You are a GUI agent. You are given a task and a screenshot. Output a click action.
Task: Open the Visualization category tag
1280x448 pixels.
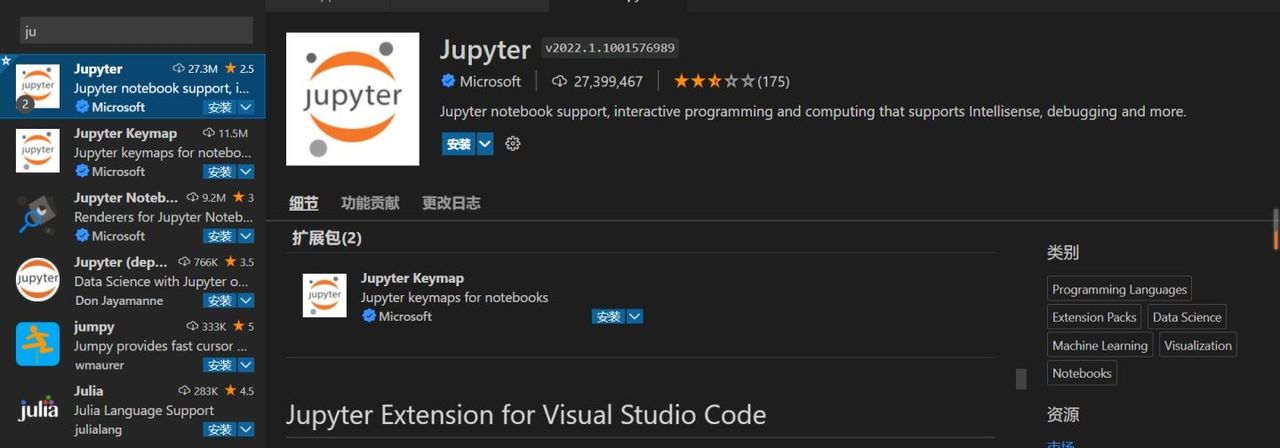pos(1198,345)
